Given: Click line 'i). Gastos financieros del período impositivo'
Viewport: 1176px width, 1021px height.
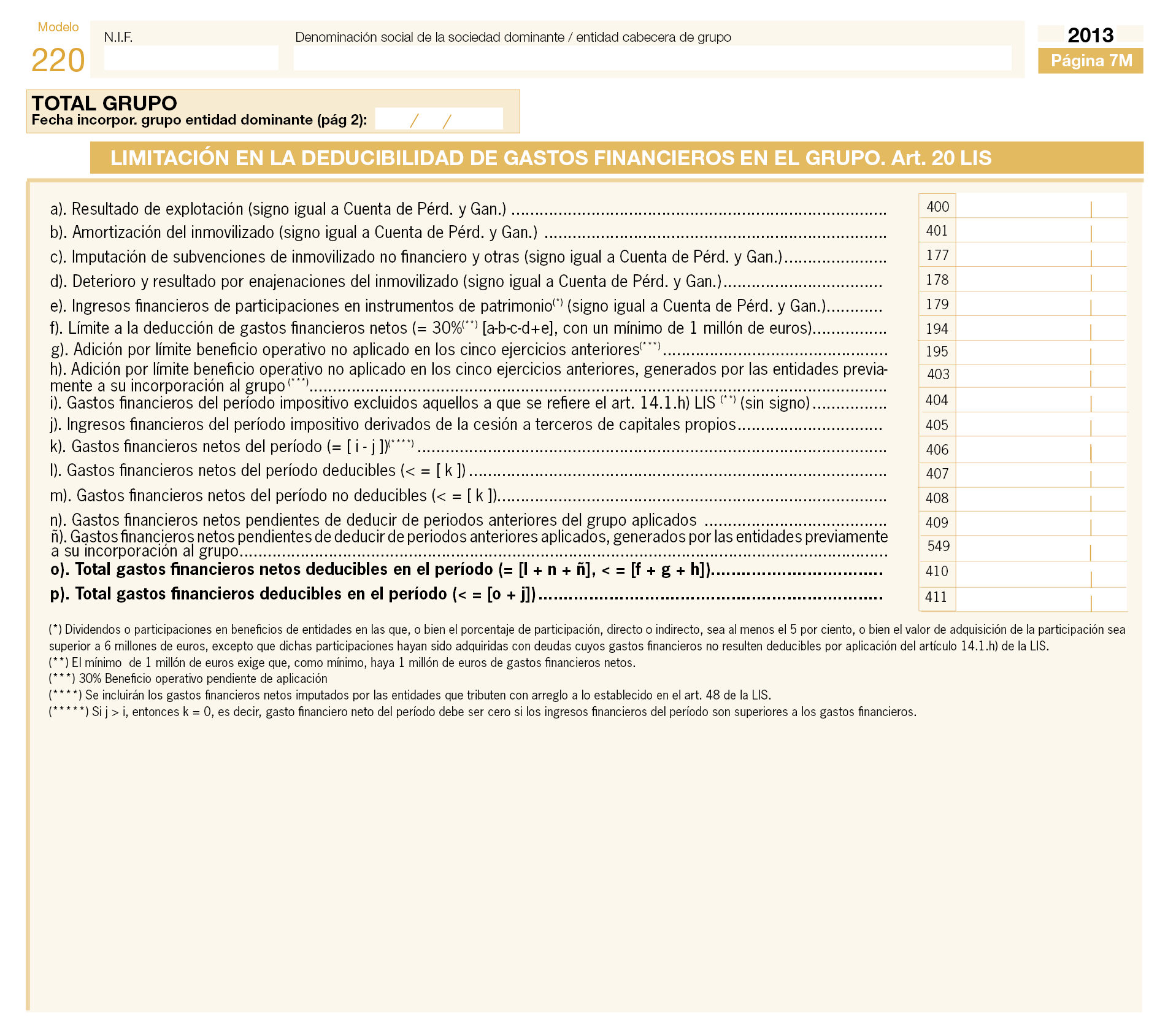Looking at the screenshot, I should click(x=468, y=403).
